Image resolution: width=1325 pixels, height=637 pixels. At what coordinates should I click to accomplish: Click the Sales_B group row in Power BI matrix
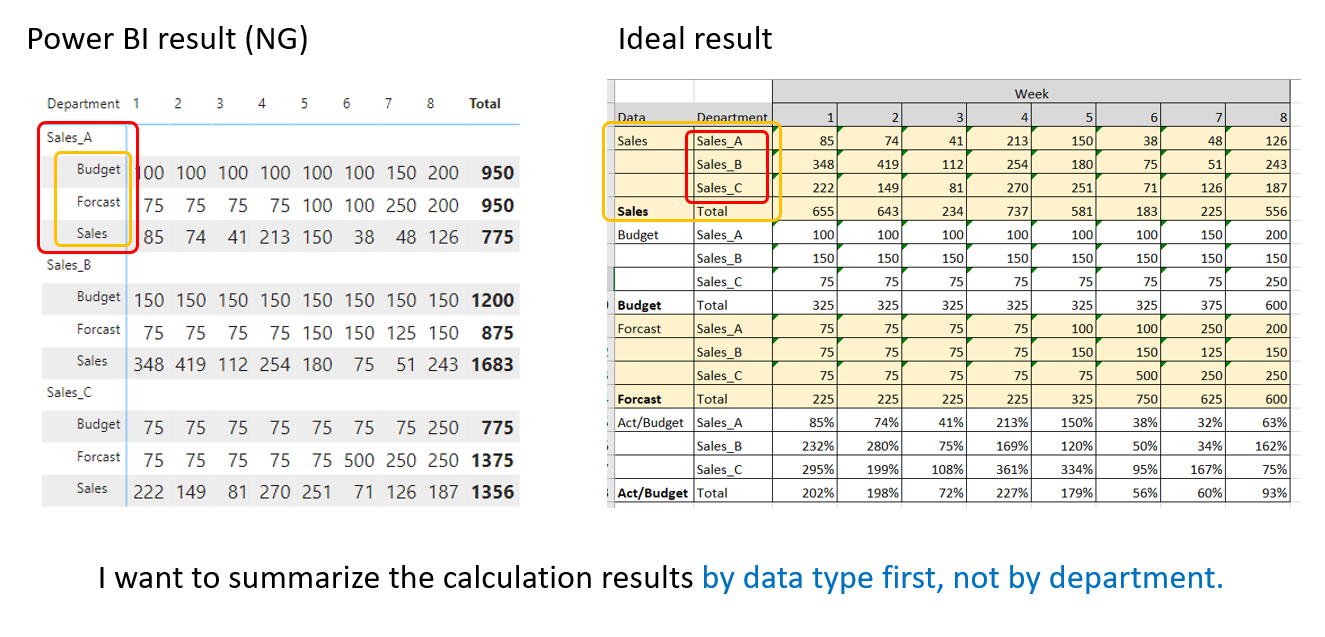point(69,265)
